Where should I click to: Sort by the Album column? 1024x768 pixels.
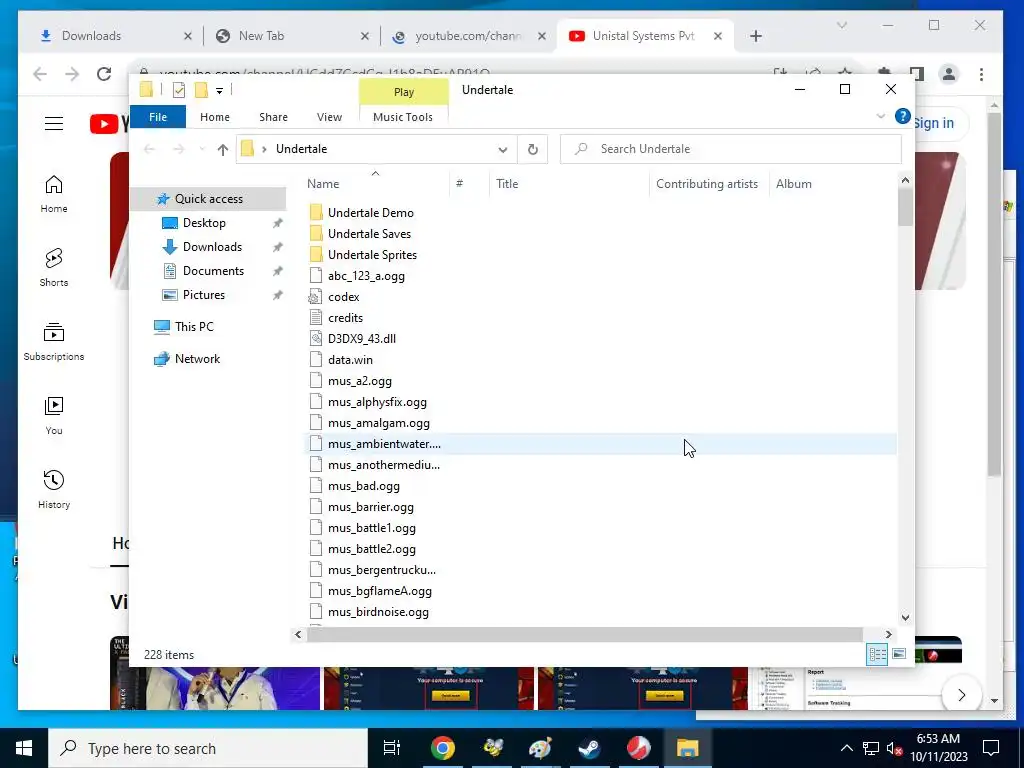click(x=833, y=184)
